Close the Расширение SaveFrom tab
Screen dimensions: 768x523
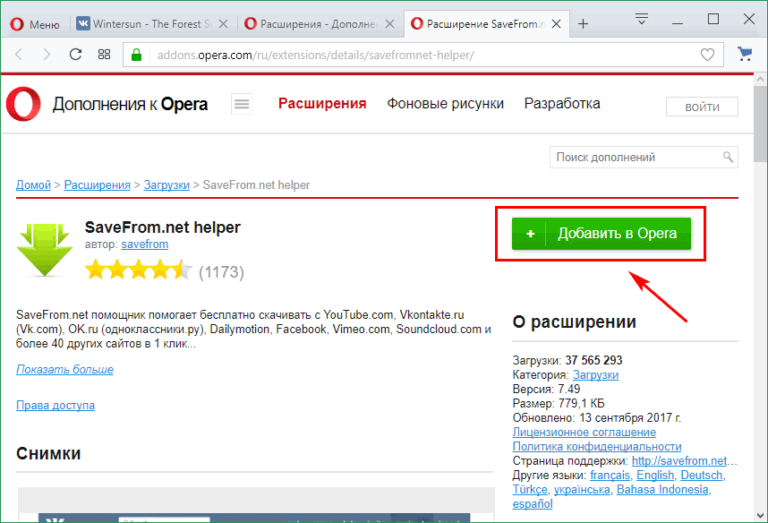tap(556, 24)
